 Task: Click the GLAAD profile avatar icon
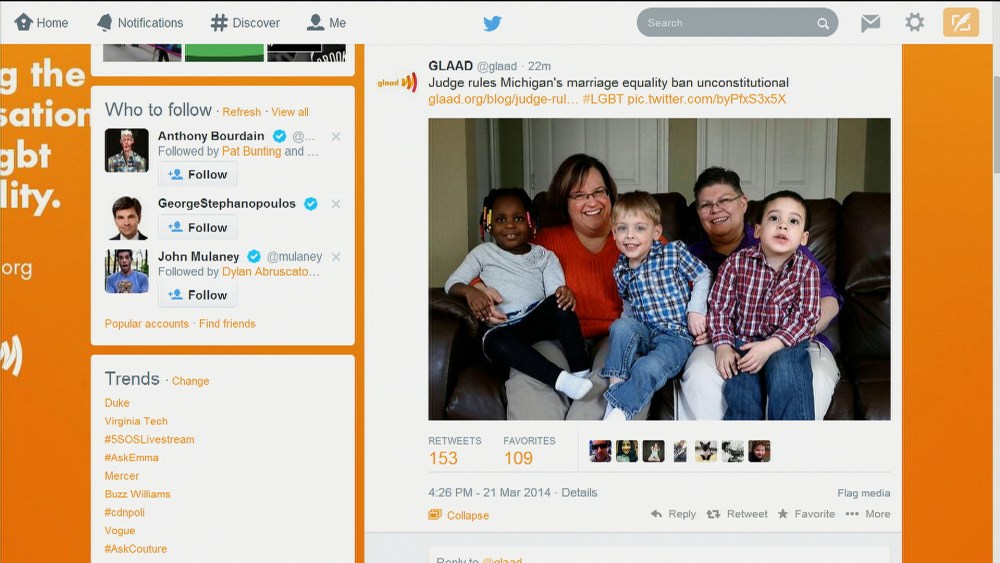tap(397, 82)
